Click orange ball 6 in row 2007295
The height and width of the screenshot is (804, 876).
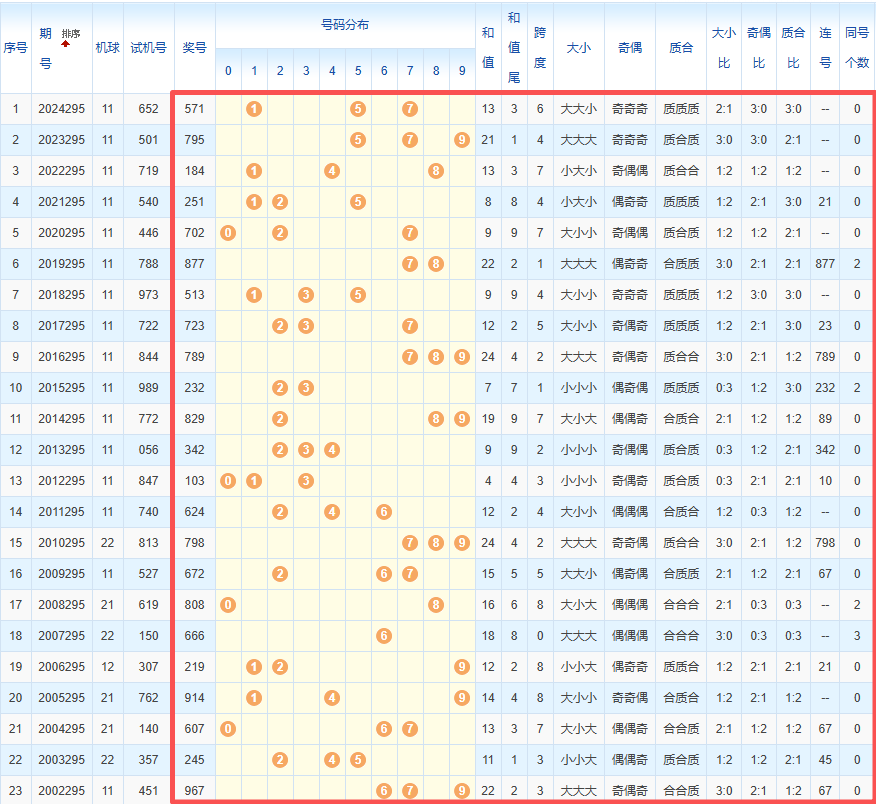click(383, 636)
